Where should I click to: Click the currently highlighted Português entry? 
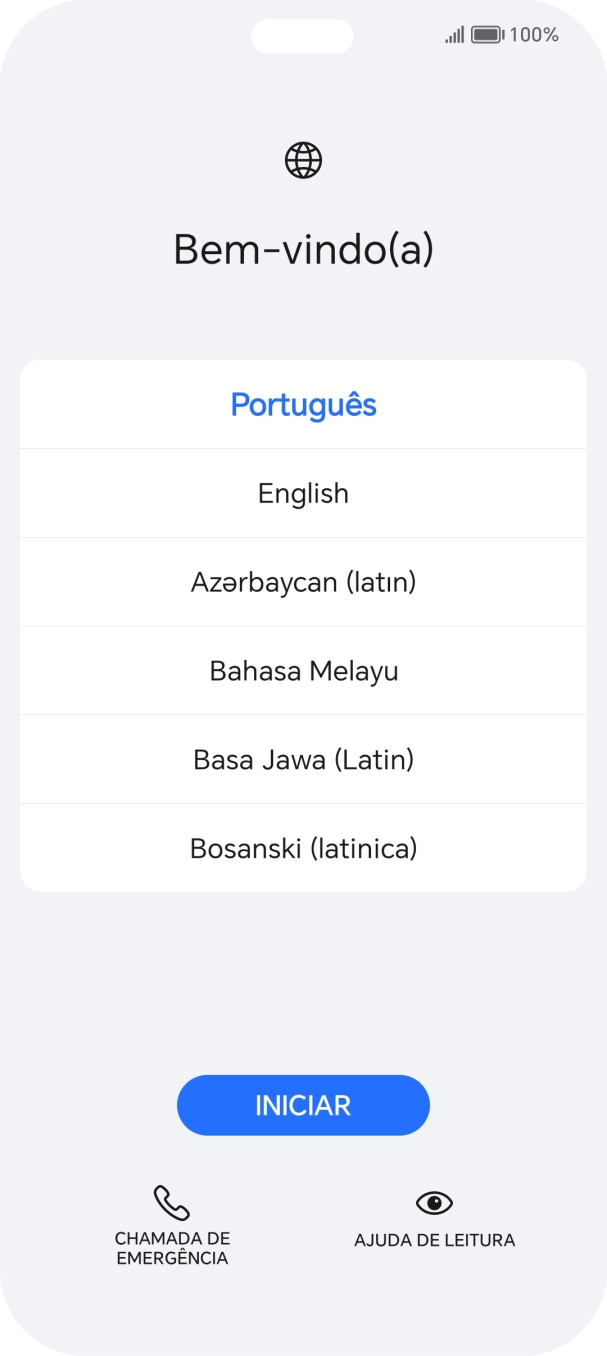[x=303, y=404]
